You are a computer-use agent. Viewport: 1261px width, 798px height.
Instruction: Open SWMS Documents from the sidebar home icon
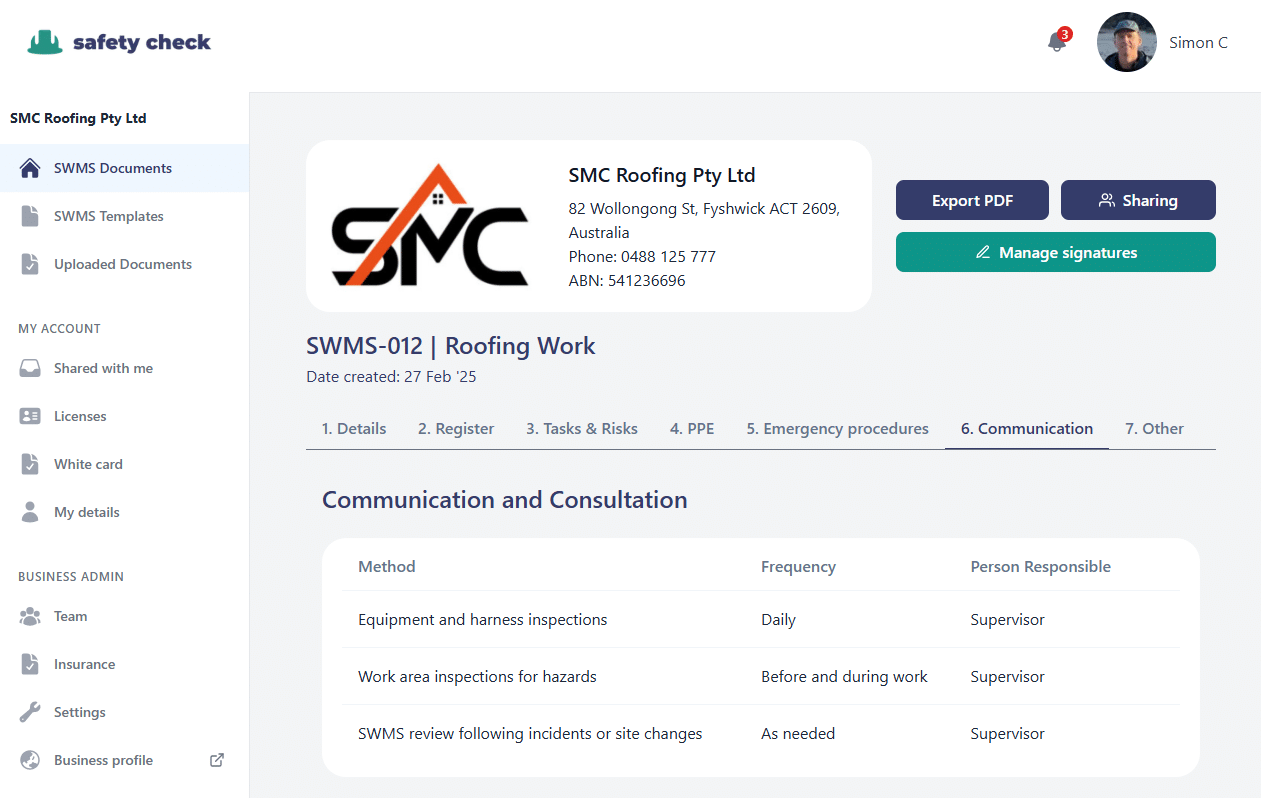pos(30,168)
